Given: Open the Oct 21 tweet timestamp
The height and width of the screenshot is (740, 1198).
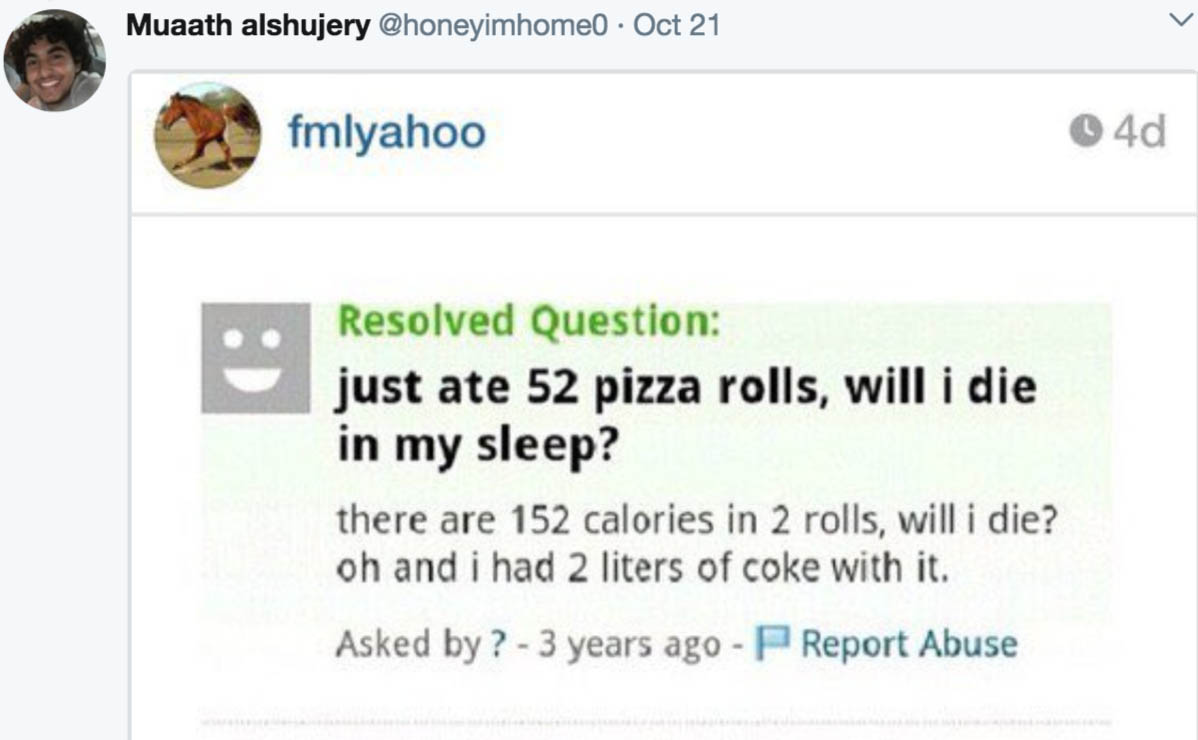Looking at the screenshot, I should 677,26.
